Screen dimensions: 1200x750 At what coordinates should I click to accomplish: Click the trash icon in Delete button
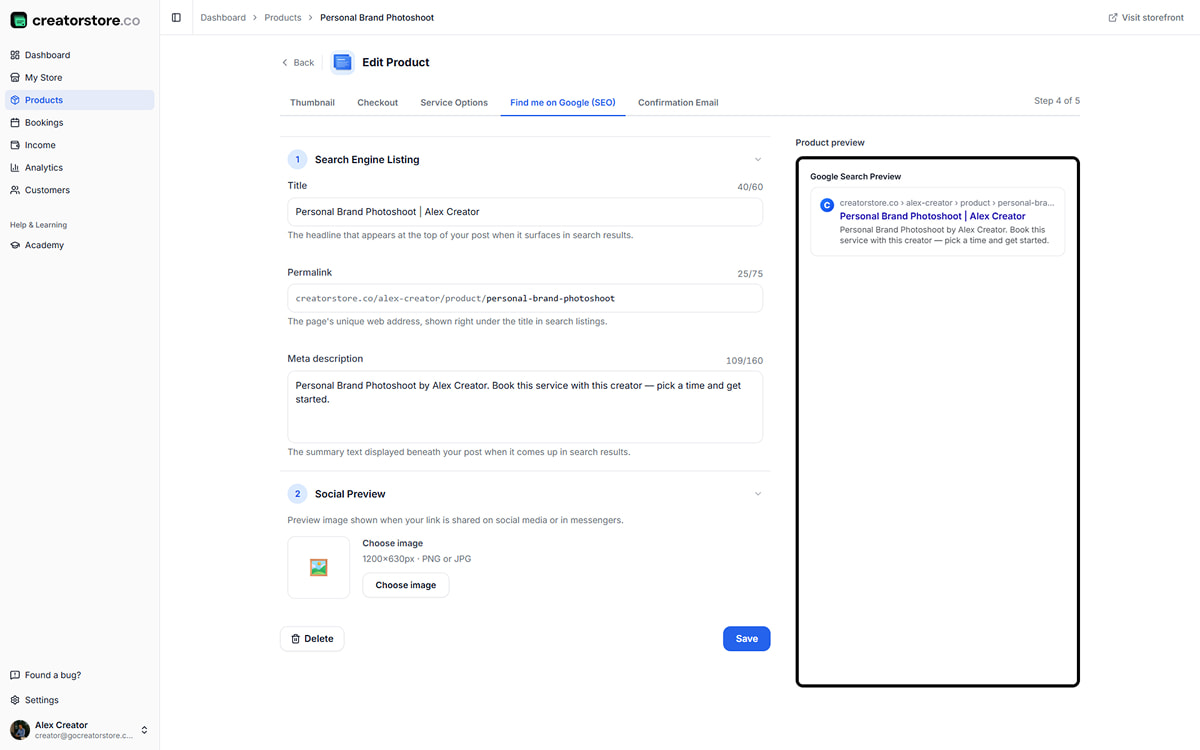pyautogui.click(x=295, y=639)
